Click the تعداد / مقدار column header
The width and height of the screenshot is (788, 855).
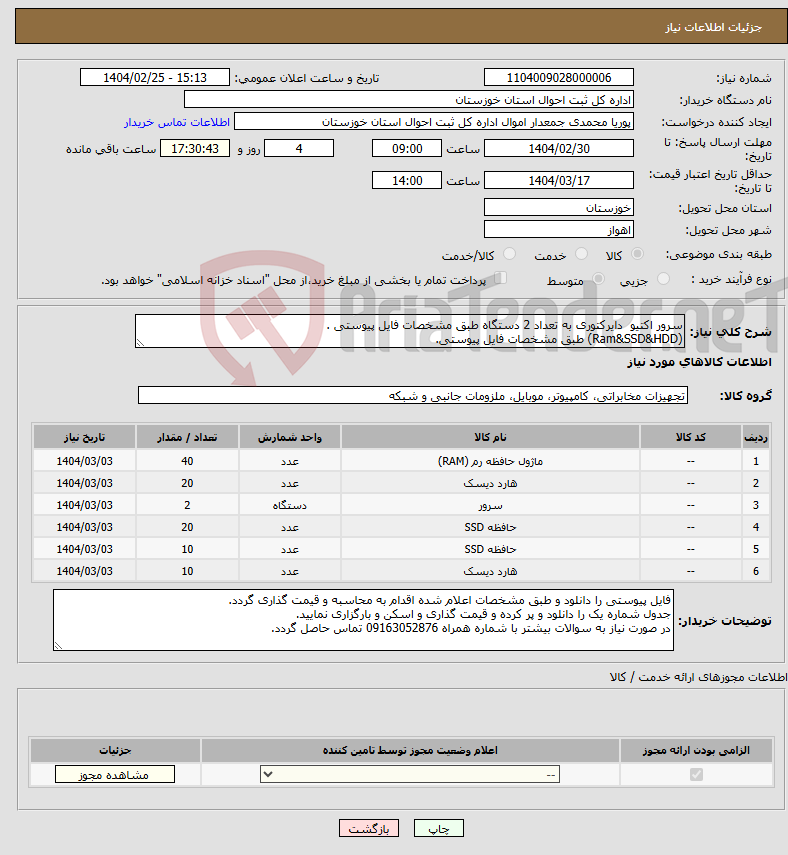(x=187, y=437)
